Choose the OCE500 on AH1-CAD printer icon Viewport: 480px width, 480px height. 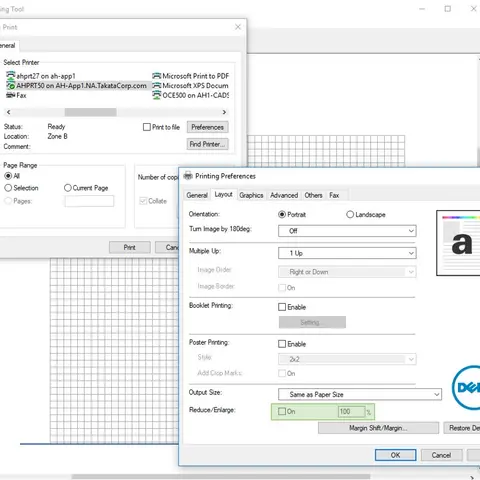point(157,95)
